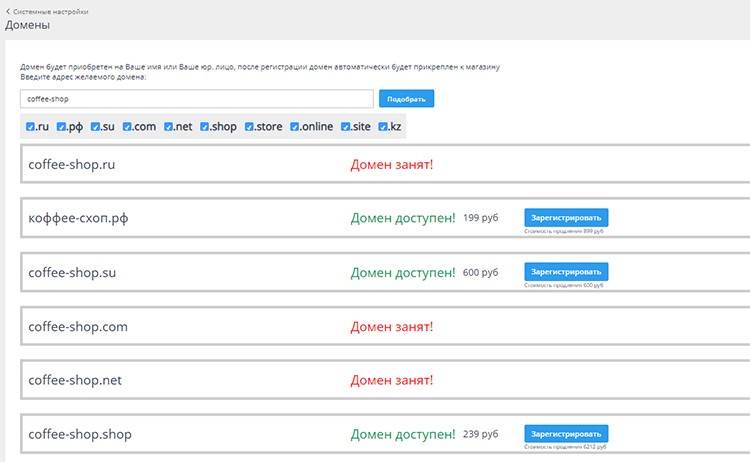The height and width of the screenshot is (462, 750).
Task: Uncheck the .site zone checkbox
Action: 346,127
